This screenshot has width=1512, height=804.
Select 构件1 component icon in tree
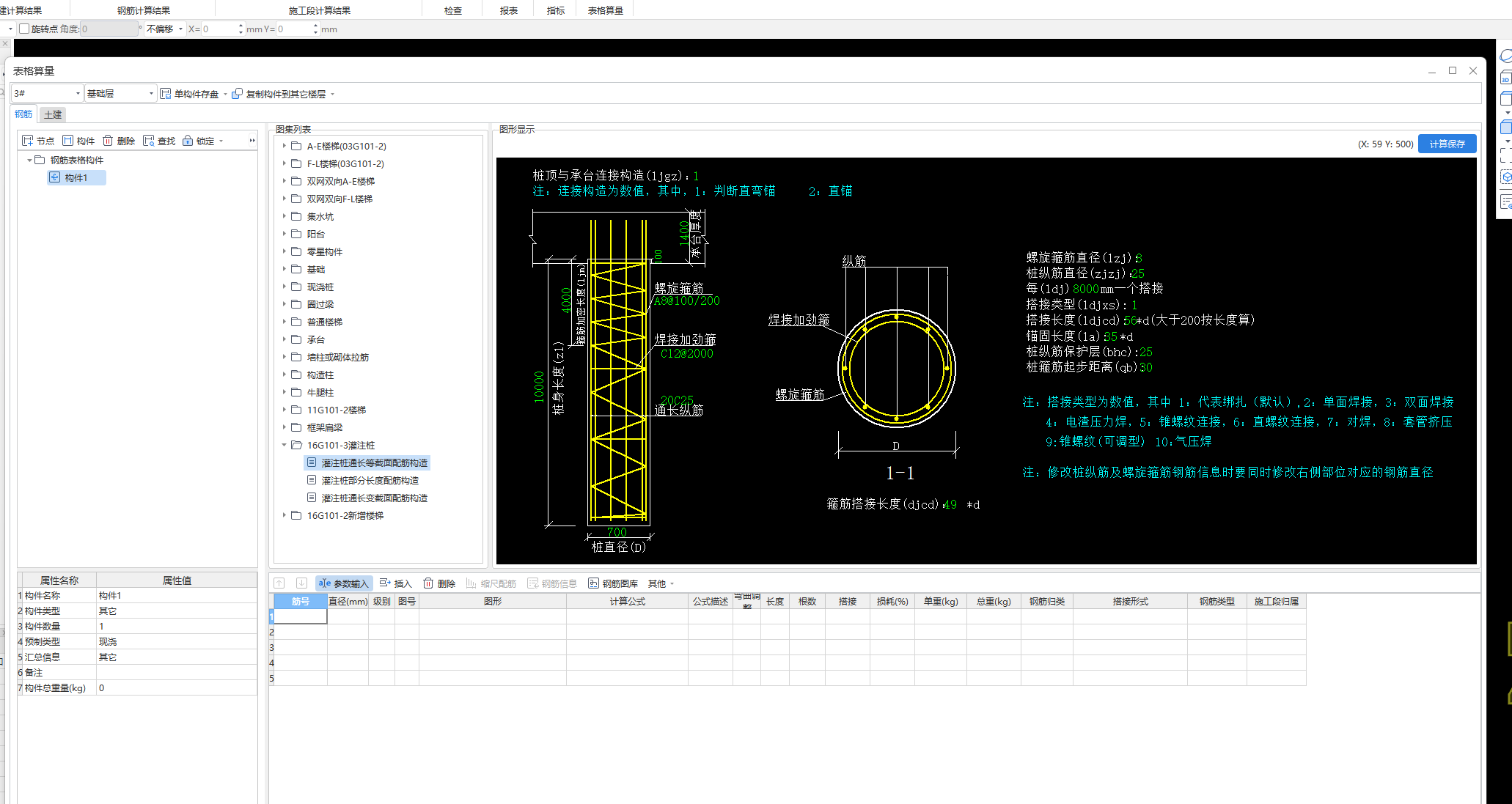pos(55,177)
